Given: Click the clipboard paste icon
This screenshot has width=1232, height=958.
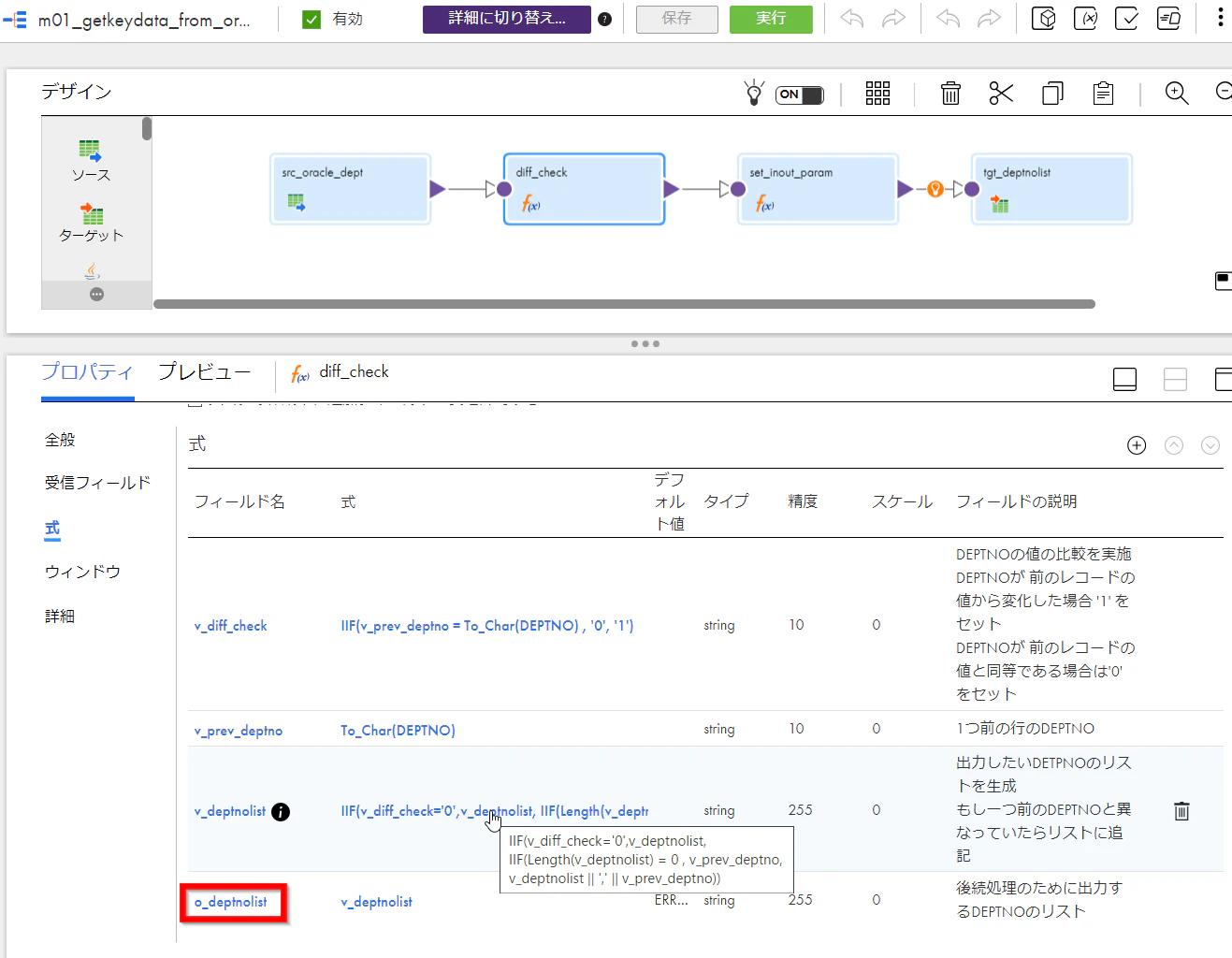Looking at the screenshot, I should pos(1103,93).
